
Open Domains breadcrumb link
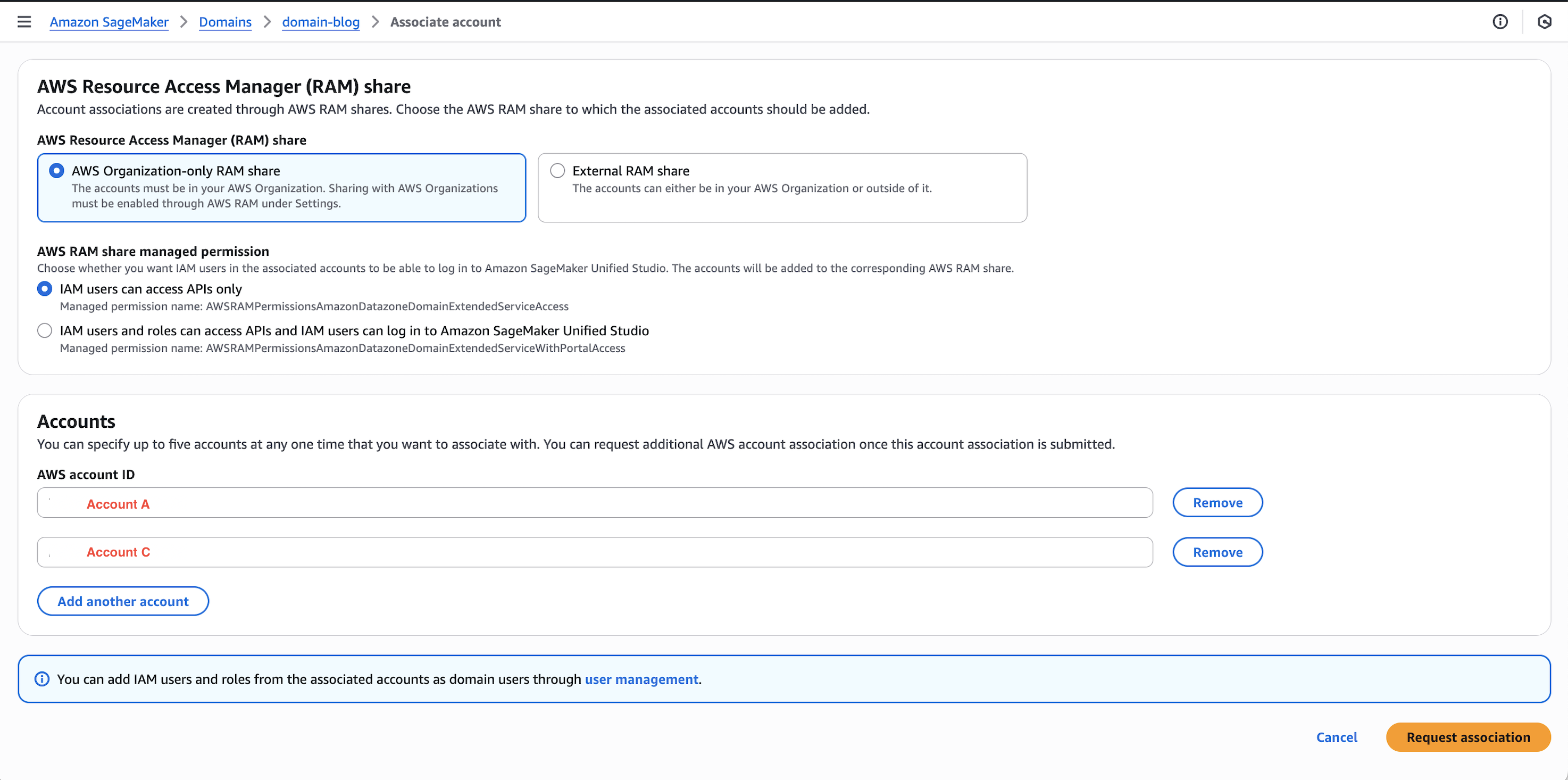225,22
